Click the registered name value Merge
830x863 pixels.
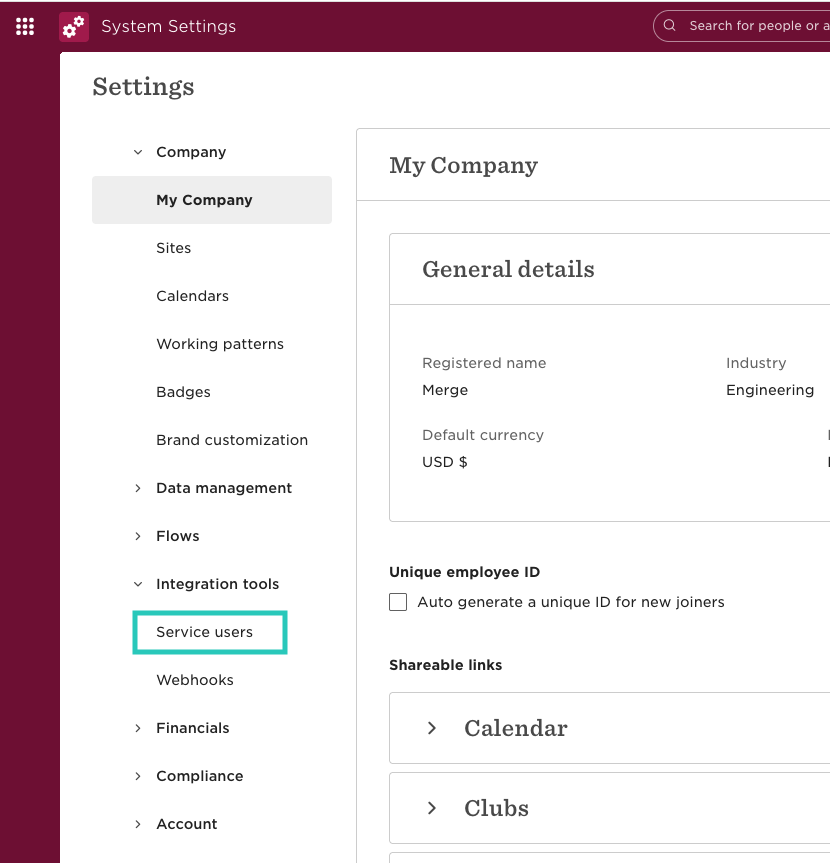[445, 390]
